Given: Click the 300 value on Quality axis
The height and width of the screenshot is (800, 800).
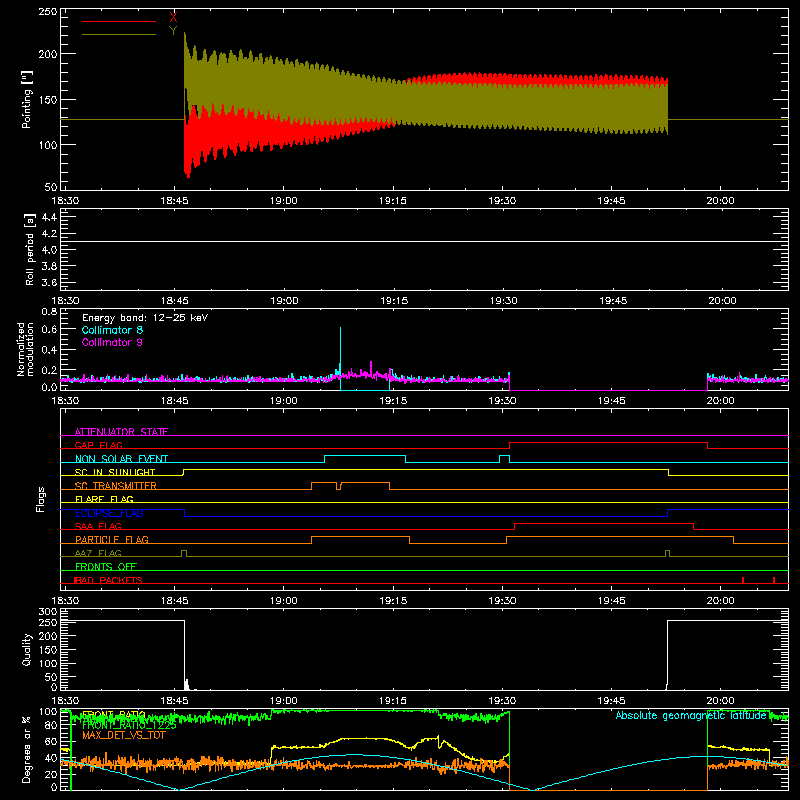Looking at the screenshot, I should point(47,612).
